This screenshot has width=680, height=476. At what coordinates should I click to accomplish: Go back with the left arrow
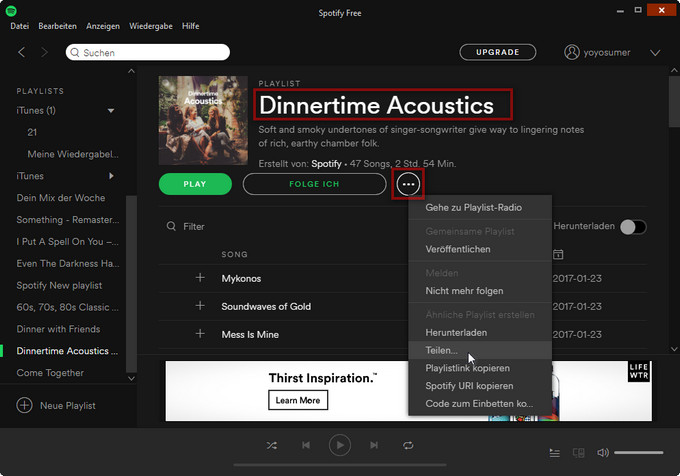[21, 52]
